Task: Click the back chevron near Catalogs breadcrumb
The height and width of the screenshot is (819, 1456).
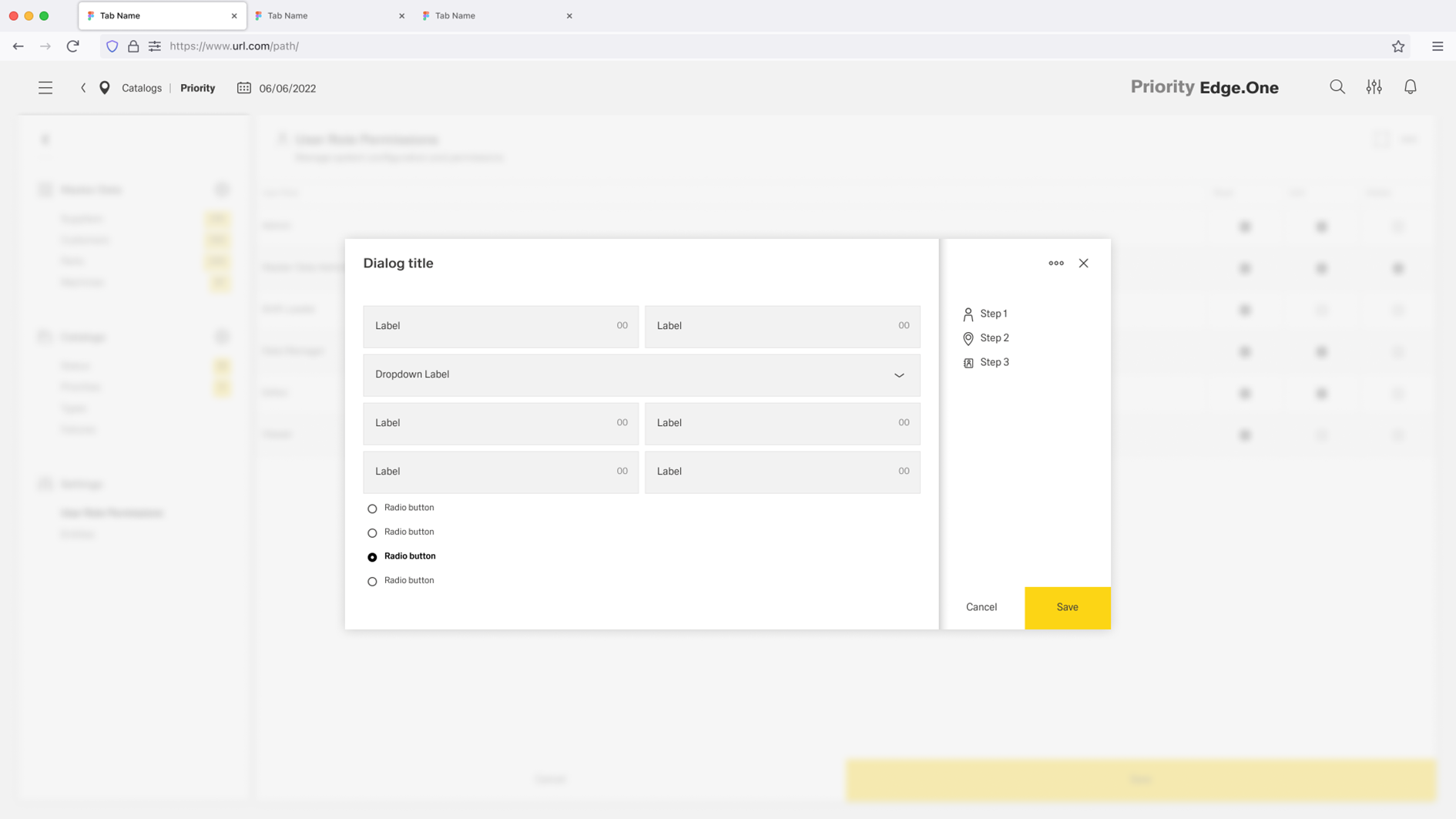Action: pos(83,87)
